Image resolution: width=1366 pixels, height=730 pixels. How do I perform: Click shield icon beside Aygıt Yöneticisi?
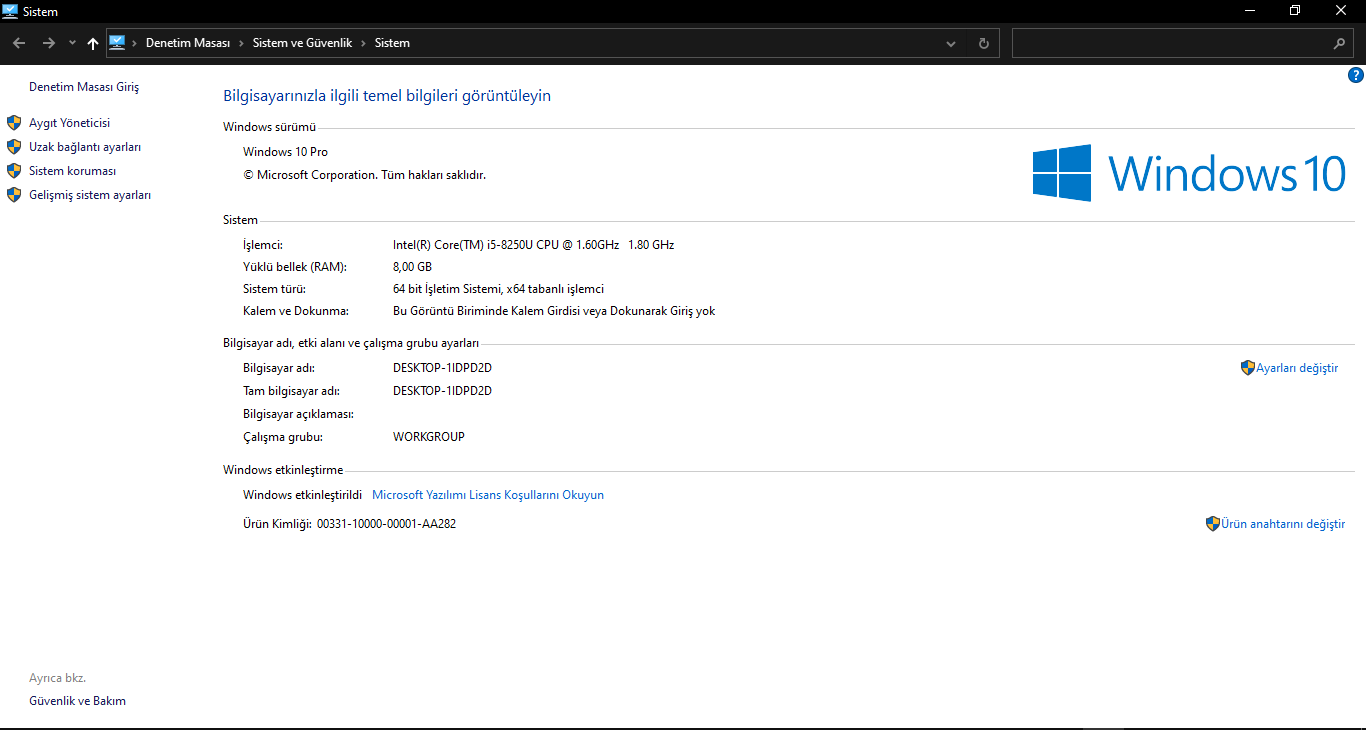(14, 123)
